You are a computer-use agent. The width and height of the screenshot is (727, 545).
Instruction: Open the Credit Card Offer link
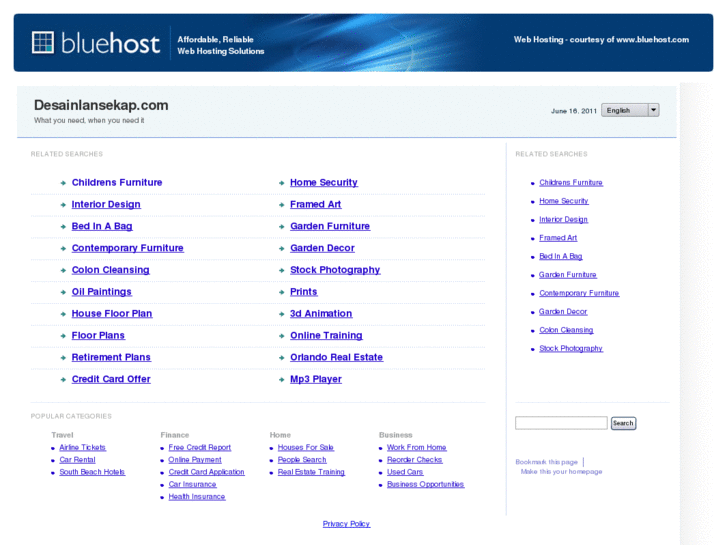(x=111, y=379)
